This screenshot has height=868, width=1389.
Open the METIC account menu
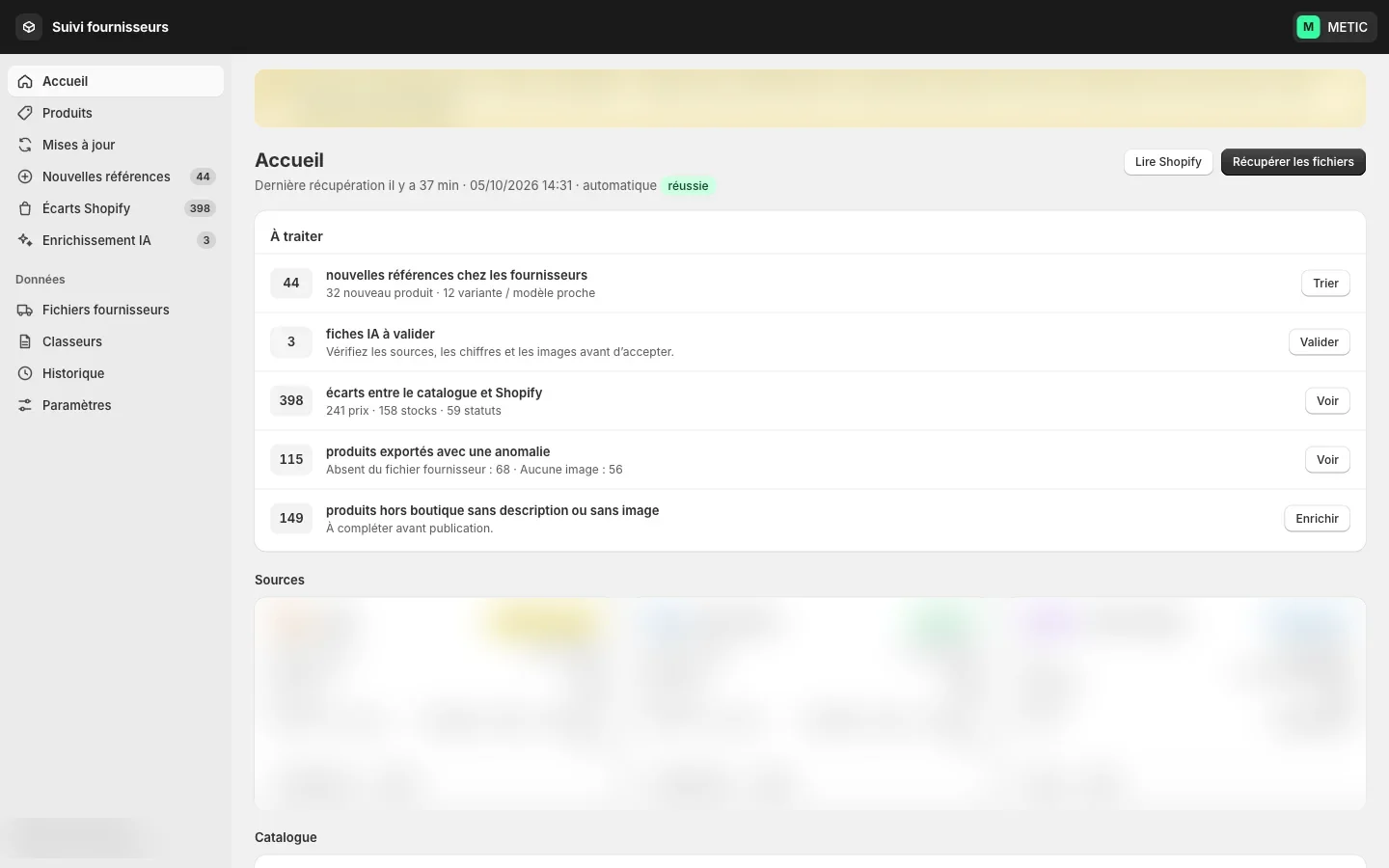[x=1335, y=27]
